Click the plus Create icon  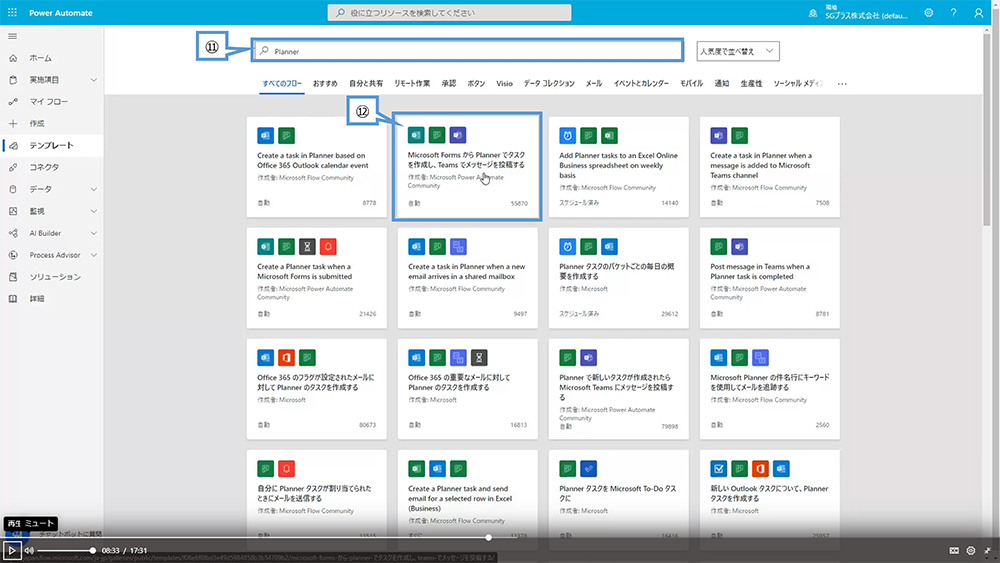pyautogui.click(x=13, y=124)
